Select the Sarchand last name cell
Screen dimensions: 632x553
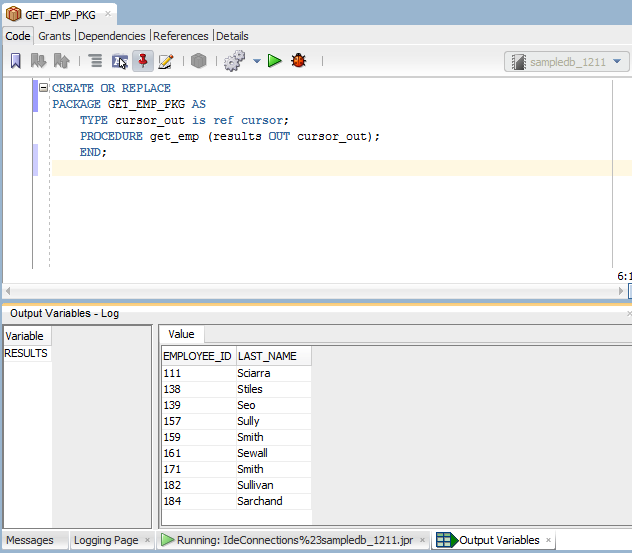click(x=273, y=501)
